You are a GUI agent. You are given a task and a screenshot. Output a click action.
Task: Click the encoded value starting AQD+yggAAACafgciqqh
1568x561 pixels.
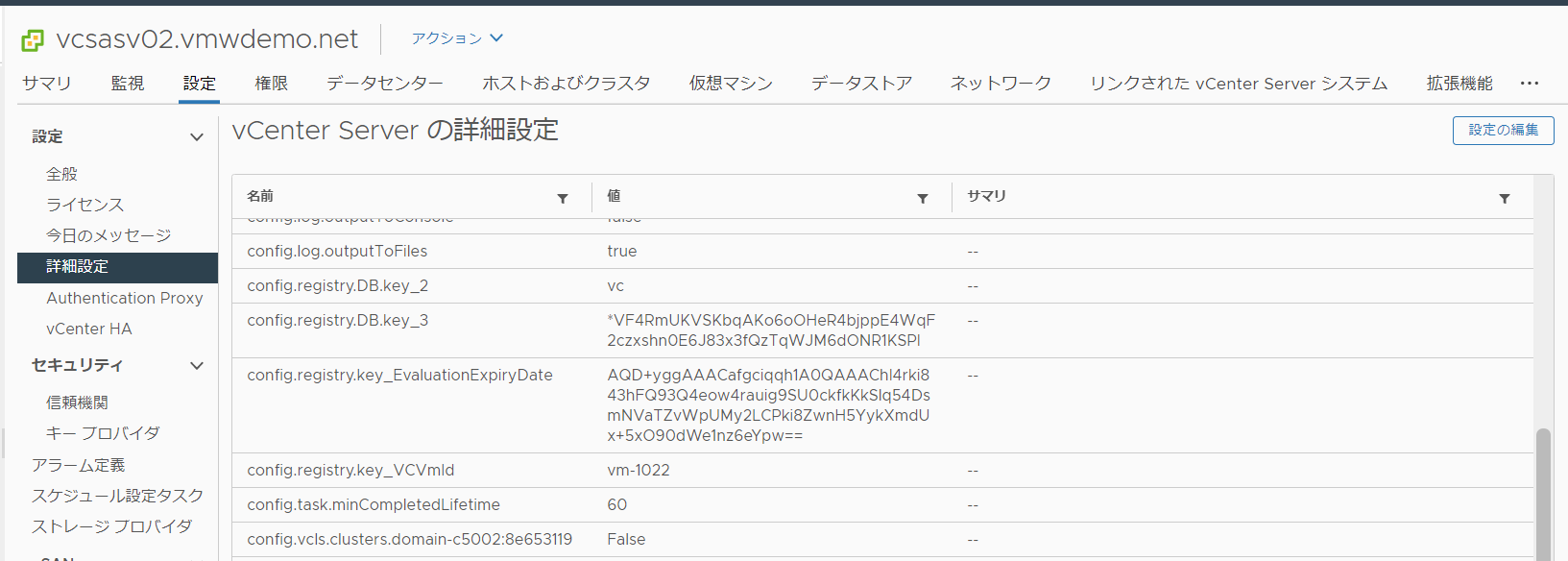coord(768,404)
